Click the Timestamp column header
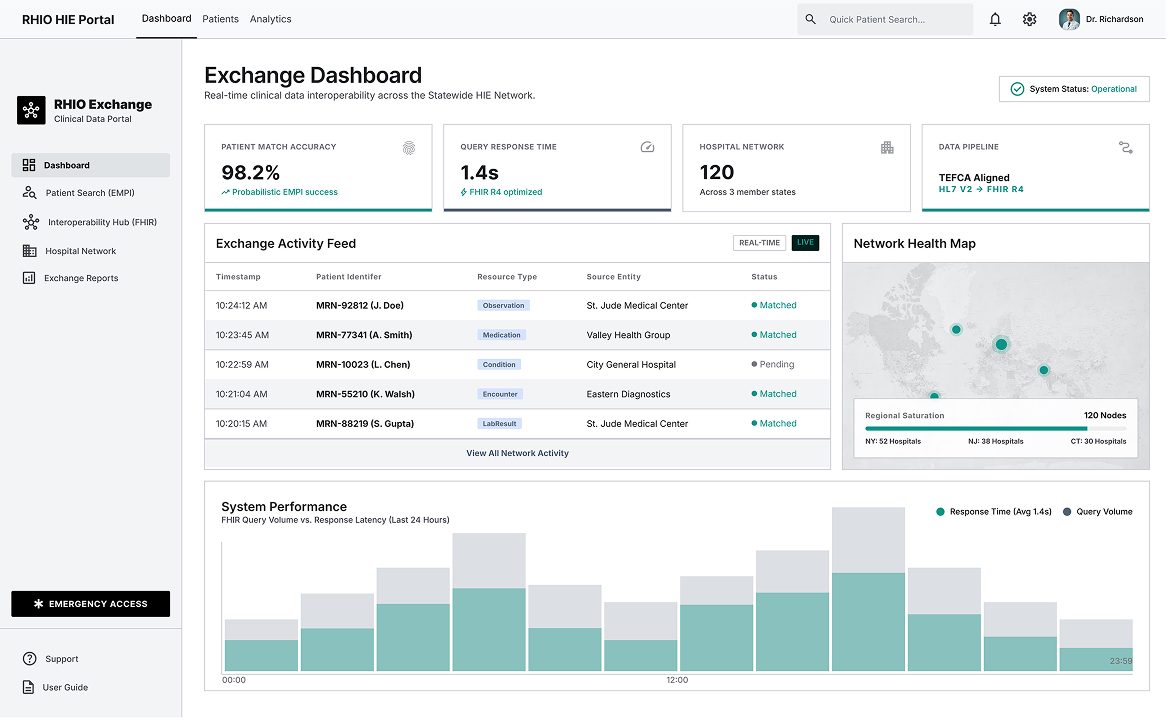 (239, 278)
